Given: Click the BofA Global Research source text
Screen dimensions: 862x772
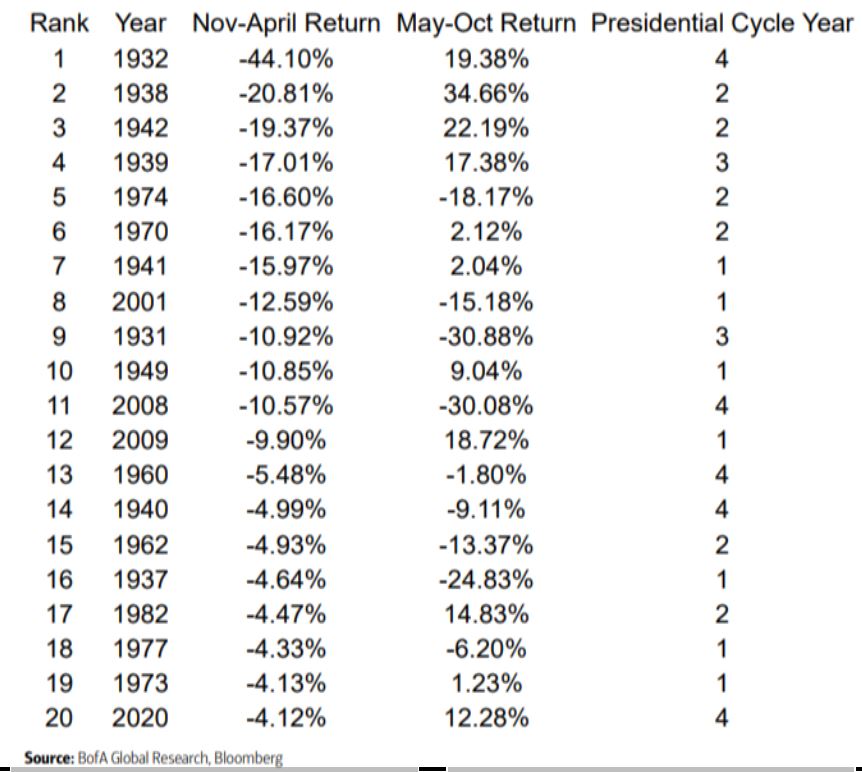Looking at the screenshot, I should [x=154, y=758].
